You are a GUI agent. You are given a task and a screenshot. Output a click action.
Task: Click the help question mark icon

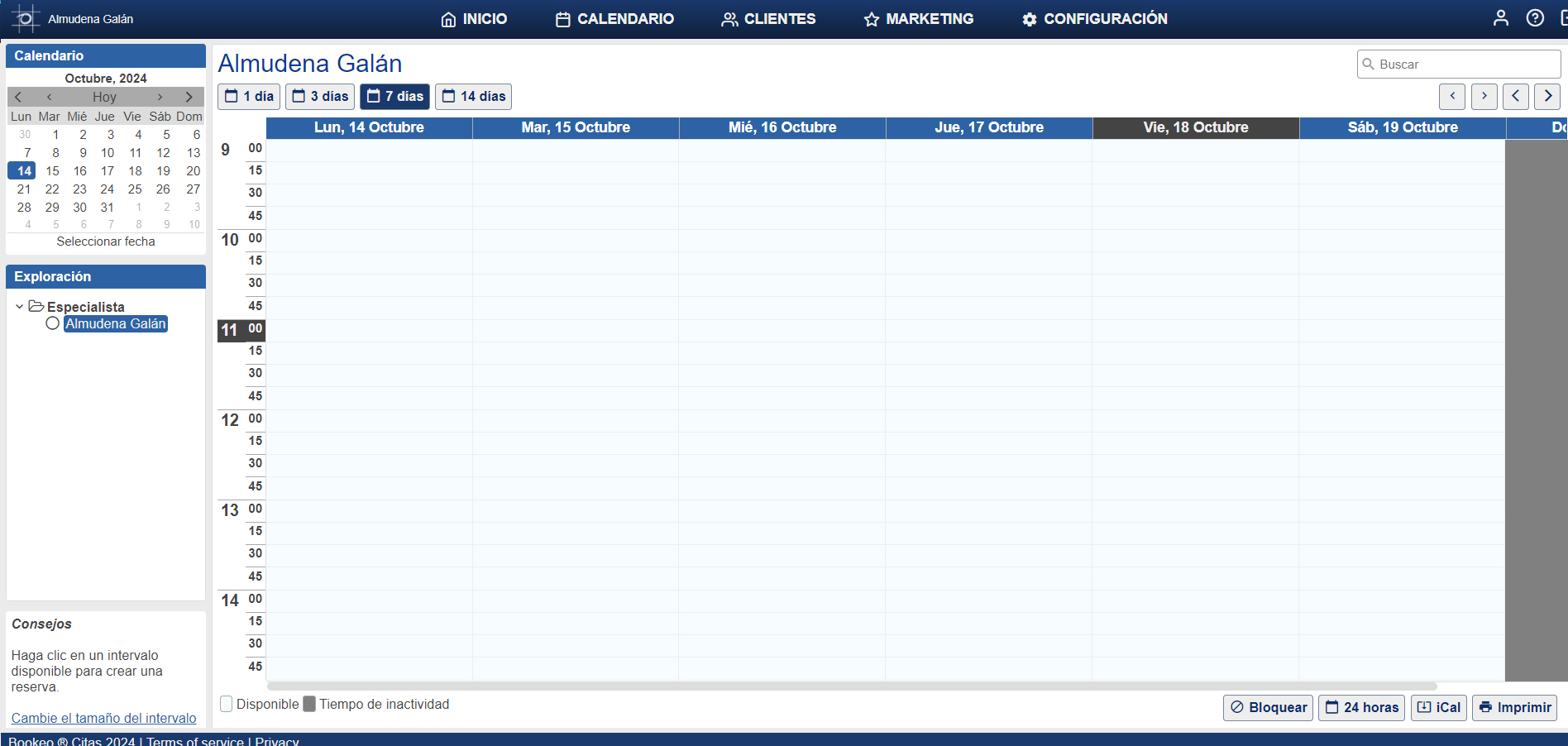pyautogui.click(x=1536, y=17)
